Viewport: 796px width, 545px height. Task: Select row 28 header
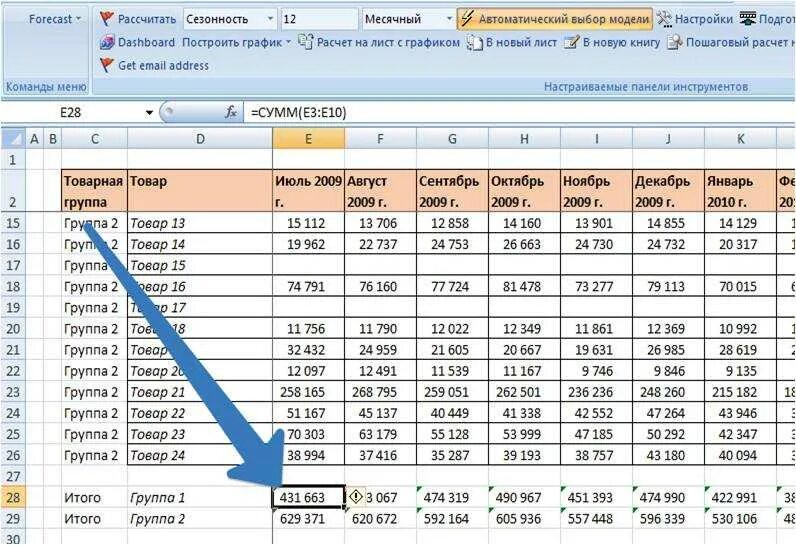point(13,498)
